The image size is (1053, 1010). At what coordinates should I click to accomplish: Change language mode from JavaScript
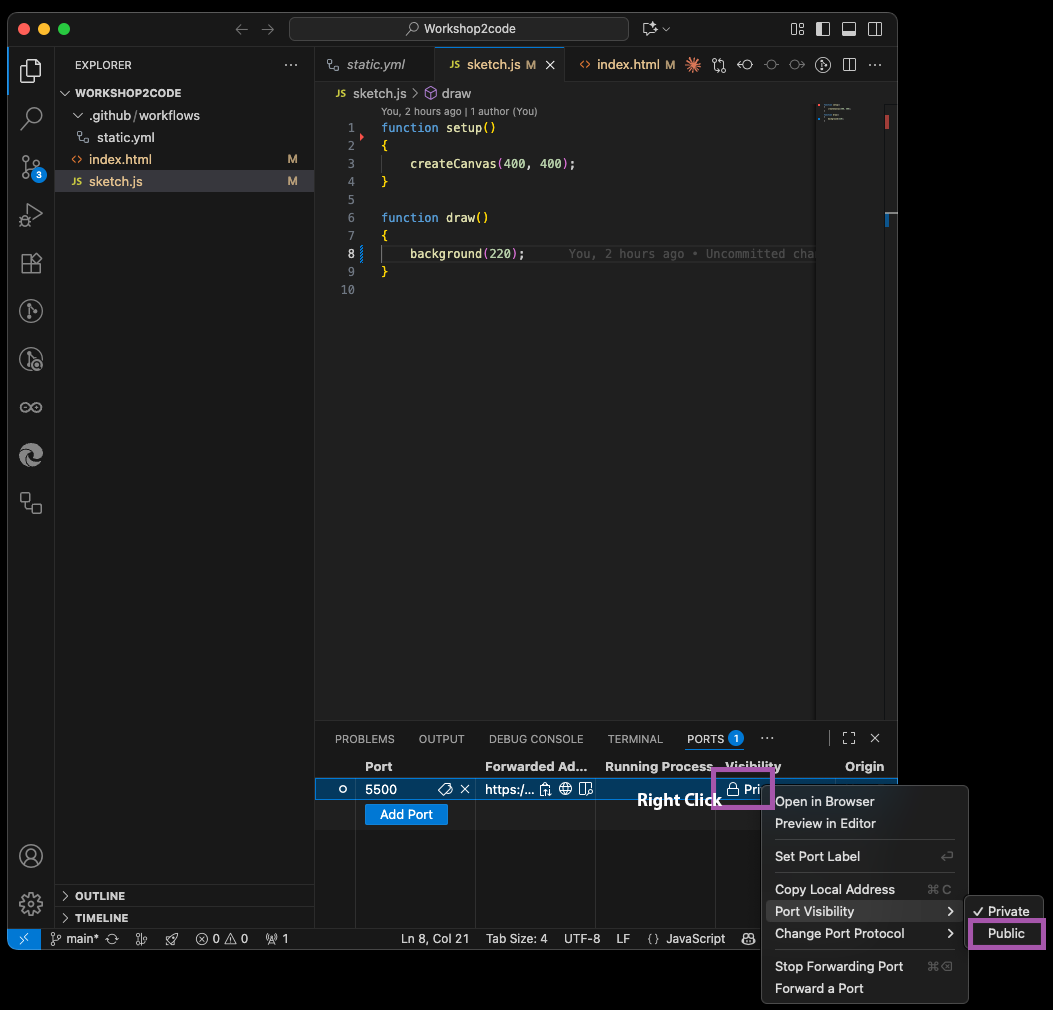coord(695,939)
